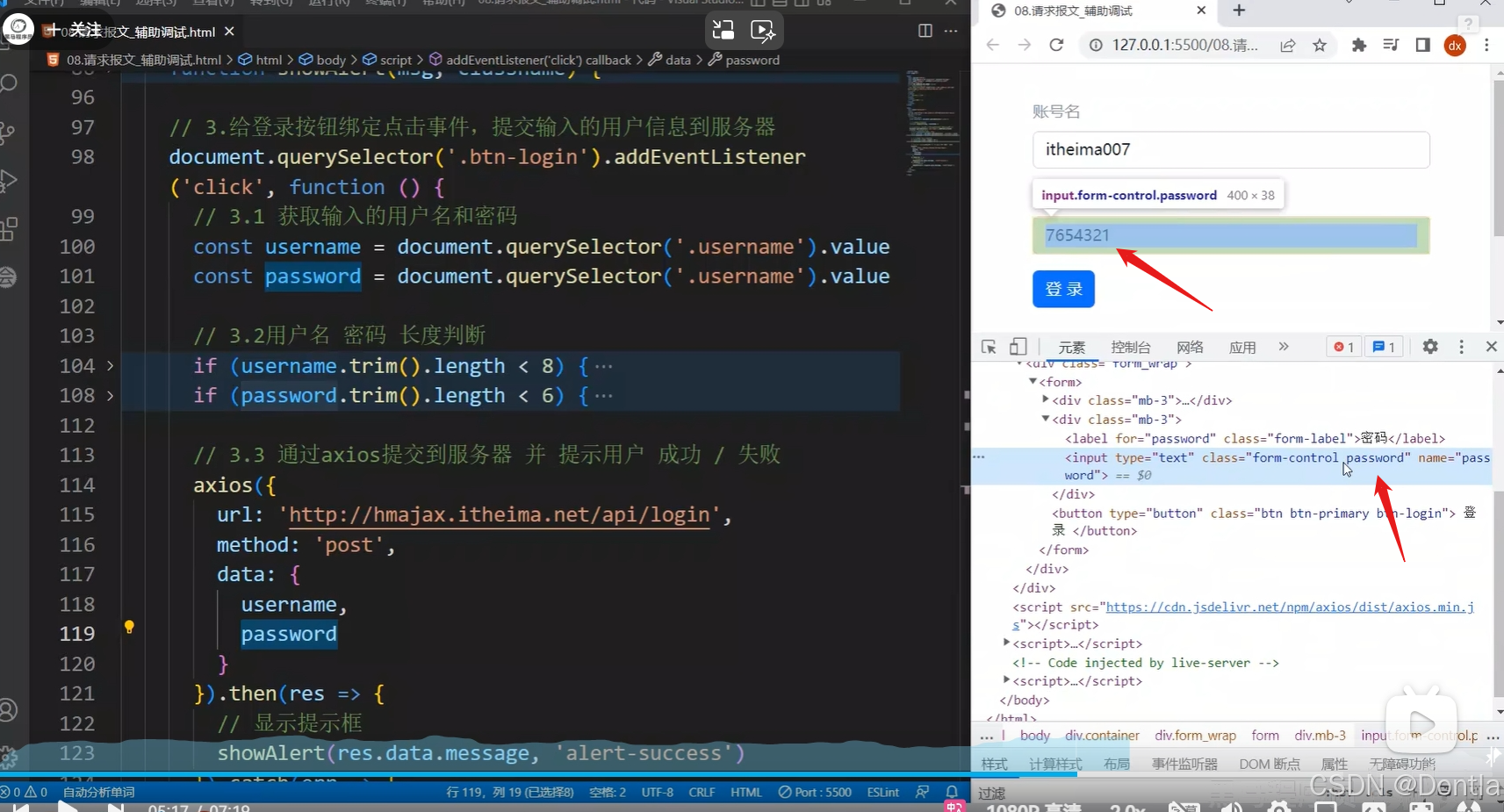Open the DevTools settings gear
The height and width of the screenshot is (812, 1504).
click(x=1430, y=347)
